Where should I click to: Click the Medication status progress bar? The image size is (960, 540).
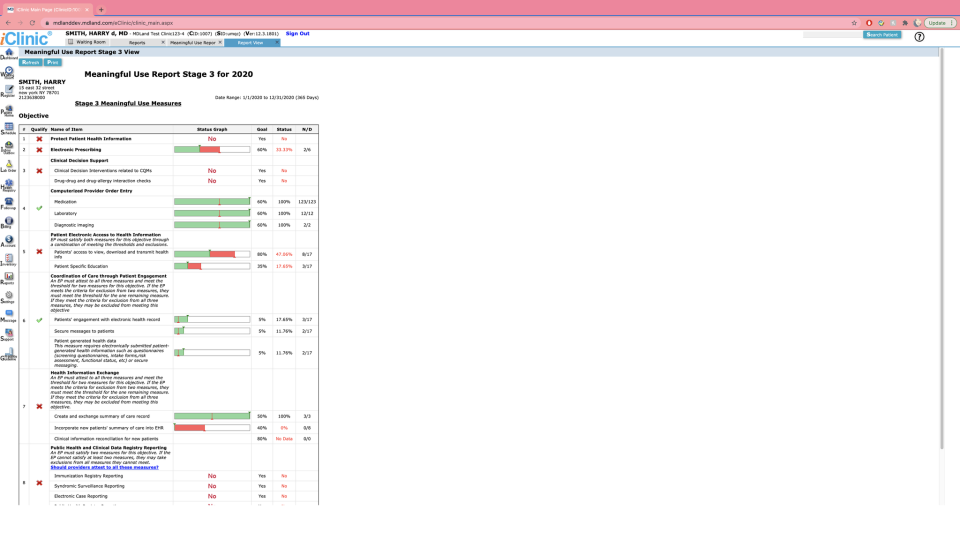pyautogui.click(x=212, y=201)
